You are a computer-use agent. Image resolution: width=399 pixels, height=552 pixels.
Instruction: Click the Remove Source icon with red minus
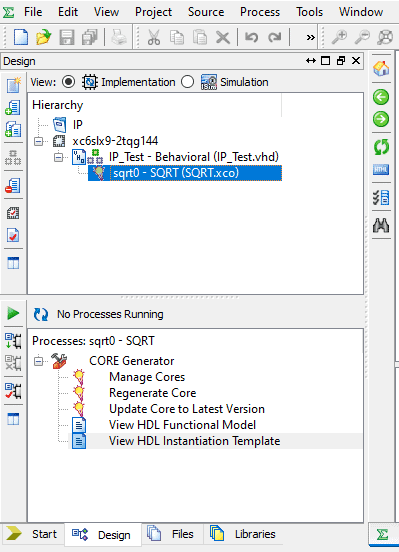(x=13, y=186)
